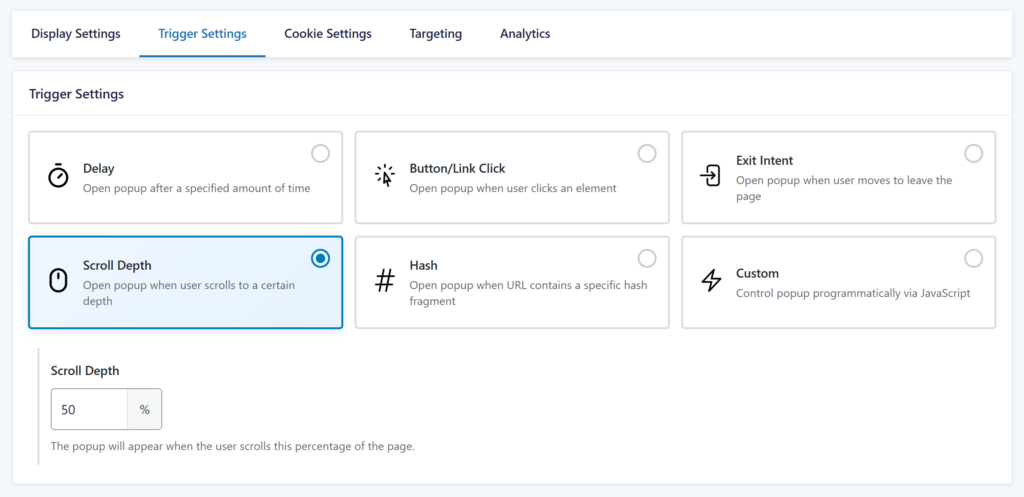Click the Custom lightning bolt icon
The image size is (1024, 497).
(711, 281)
